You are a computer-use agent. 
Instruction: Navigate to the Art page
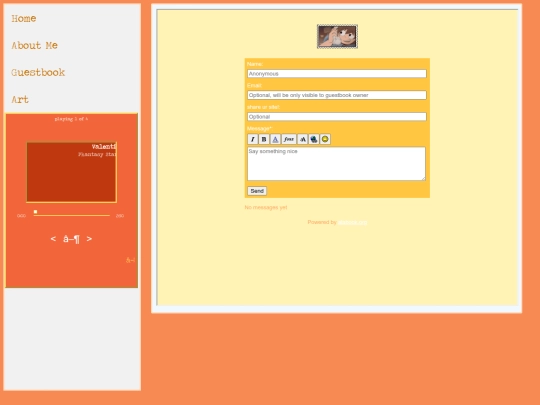[20, 100]
